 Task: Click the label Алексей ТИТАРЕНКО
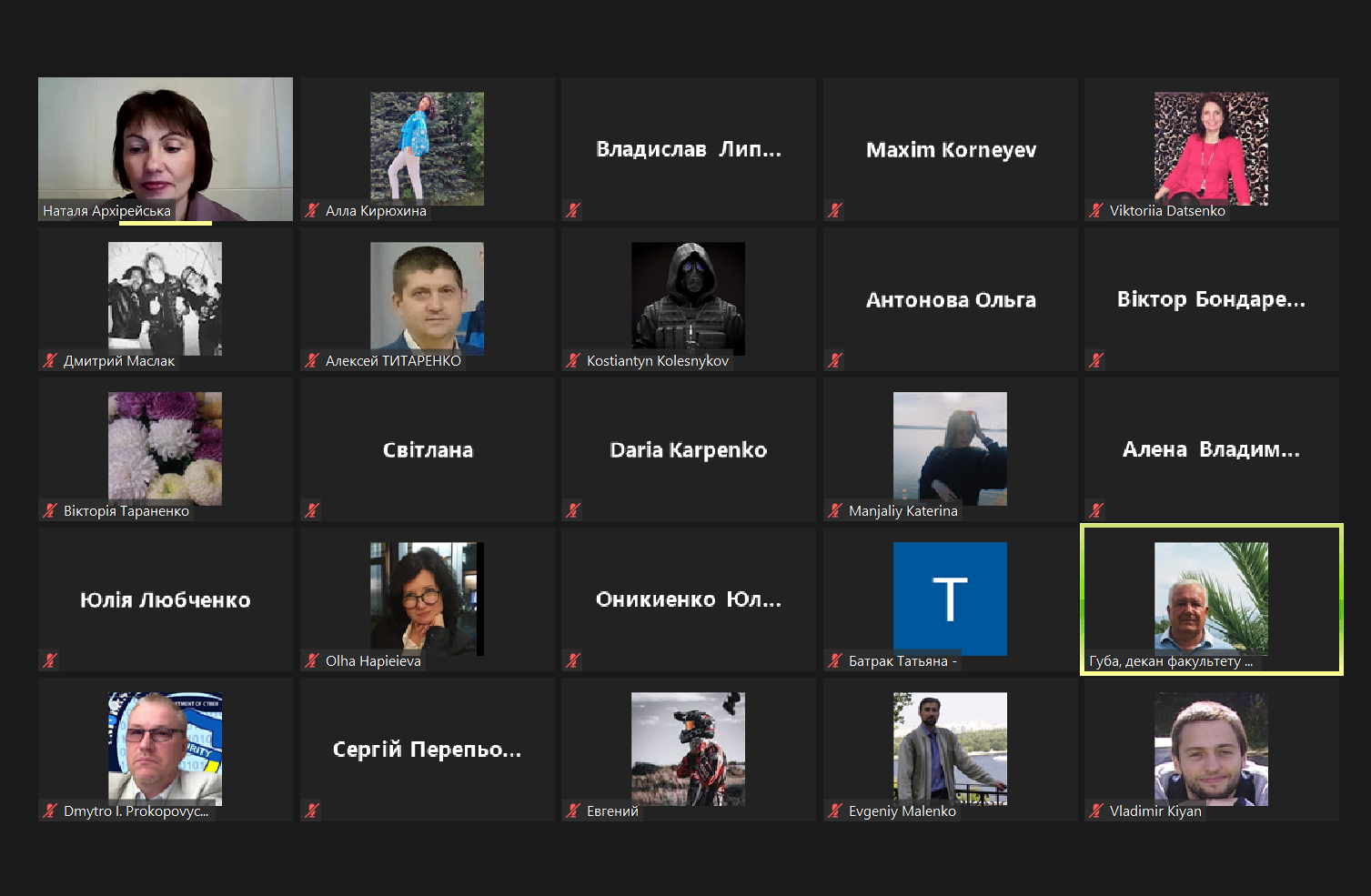[393, 361]
